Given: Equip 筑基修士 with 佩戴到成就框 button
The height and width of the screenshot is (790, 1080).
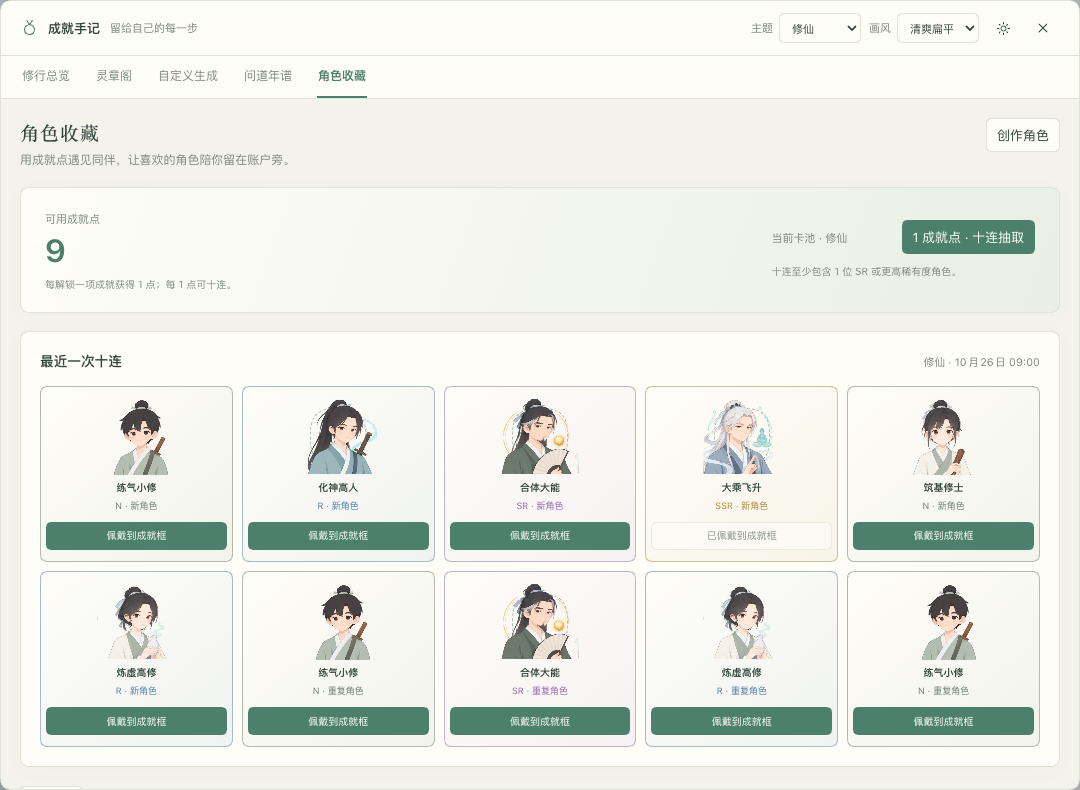Looking at the screenshot, I should (x=943, y=536).
